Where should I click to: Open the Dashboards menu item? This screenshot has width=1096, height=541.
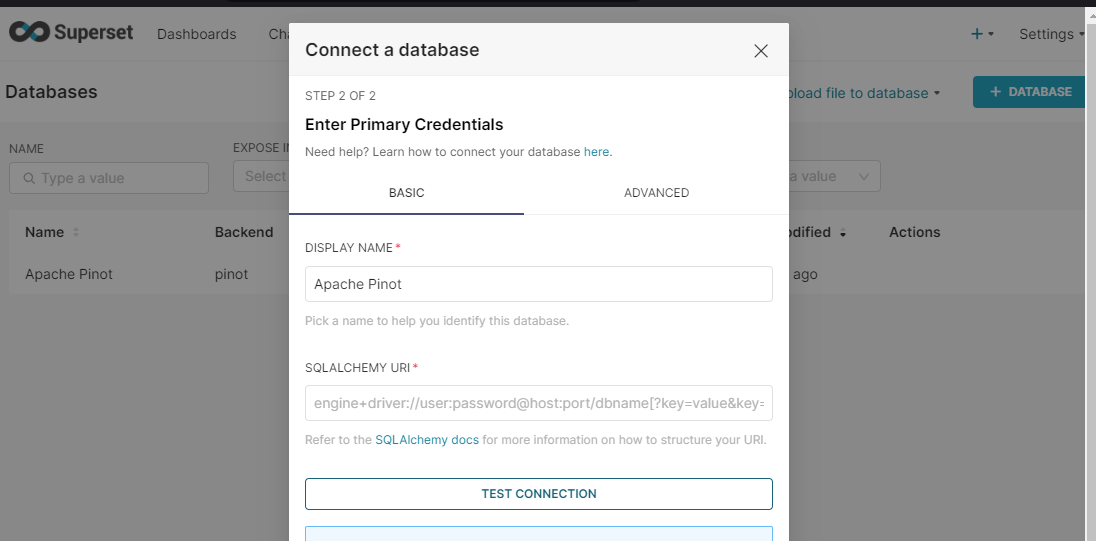tap(197, 34)
